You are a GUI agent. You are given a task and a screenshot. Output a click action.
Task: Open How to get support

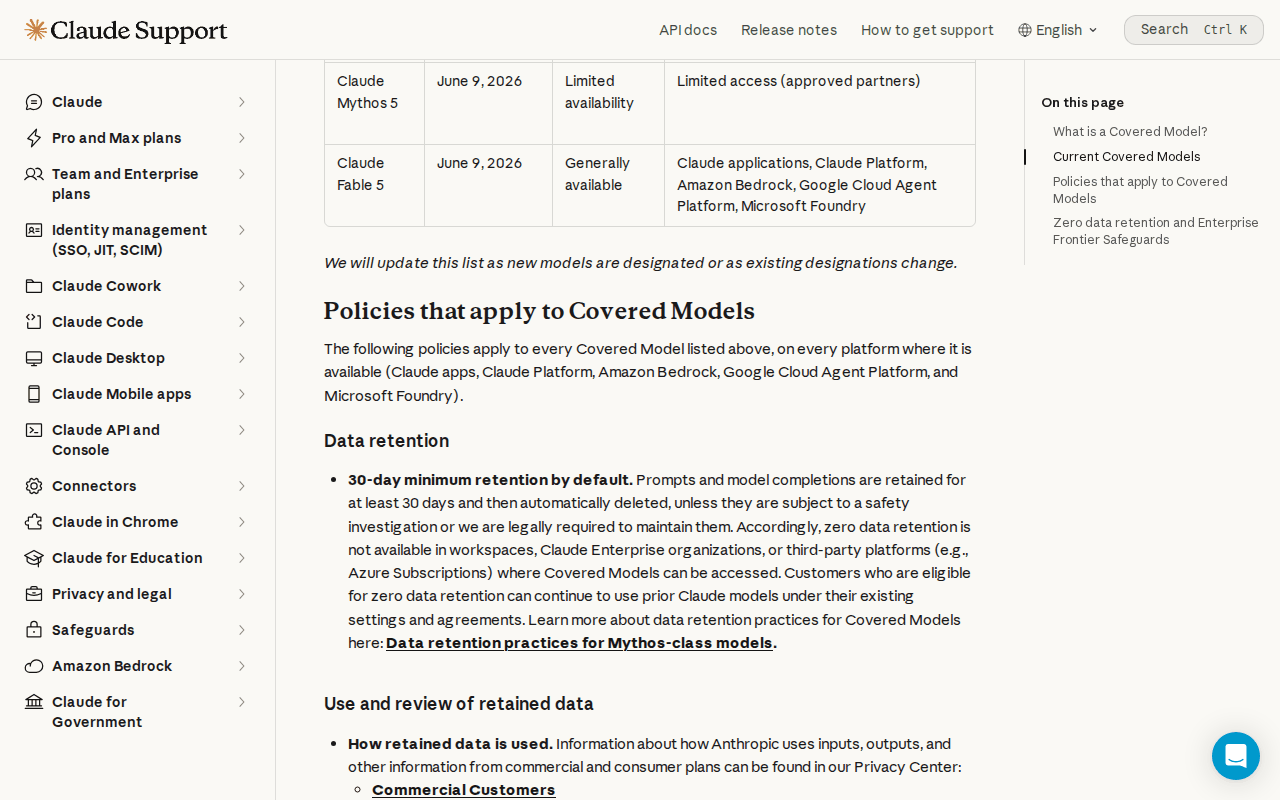coord(927,30)
